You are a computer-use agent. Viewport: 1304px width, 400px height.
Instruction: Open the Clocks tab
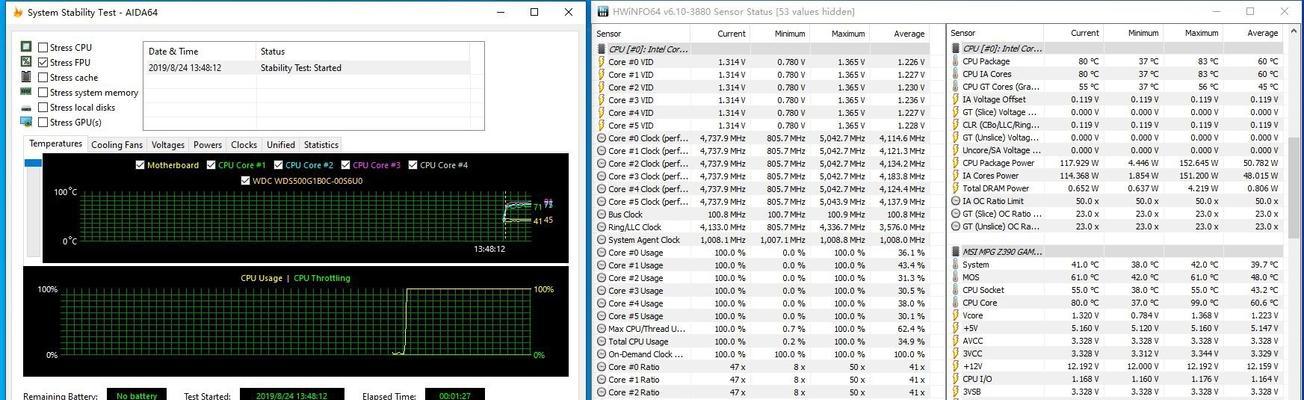244,145
